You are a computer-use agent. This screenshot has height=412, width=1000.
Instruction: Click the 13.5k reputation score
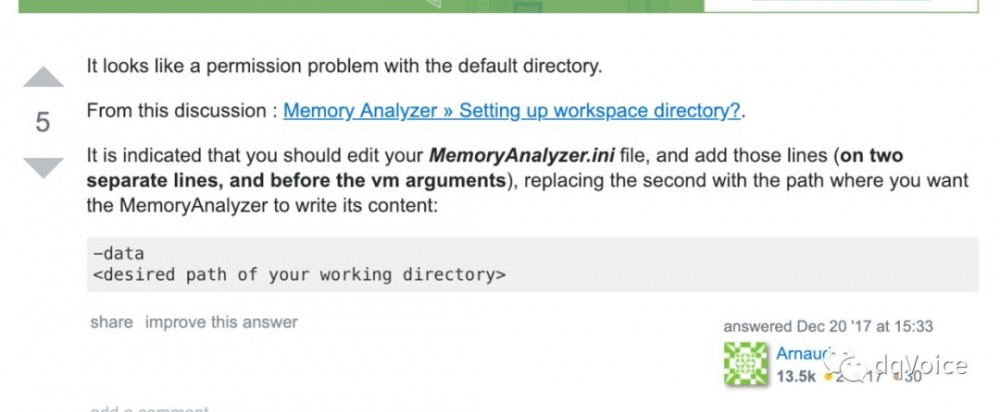point(796,377)
